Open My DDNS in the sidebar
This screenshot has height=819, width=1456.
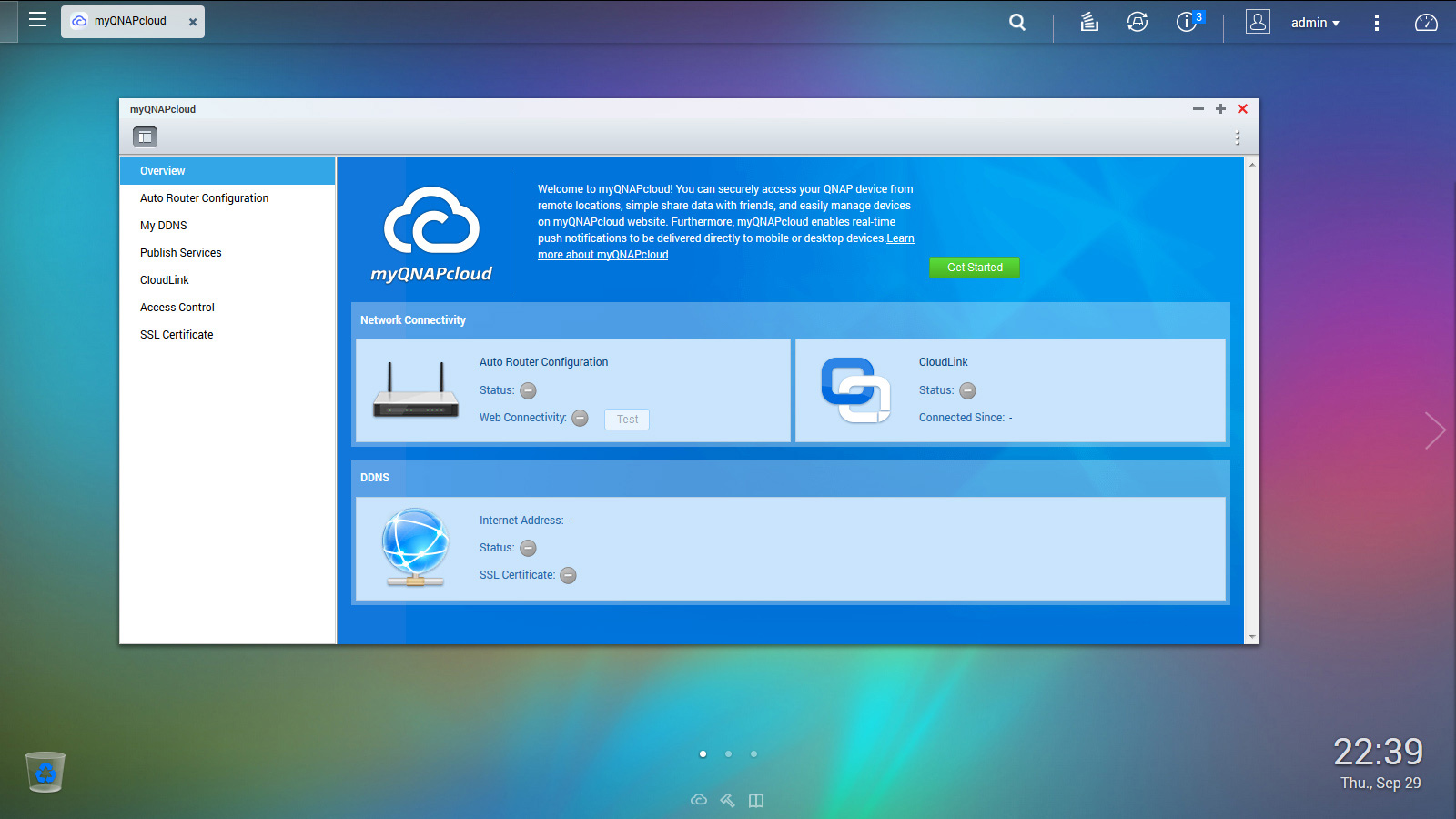[x=227, y=226]
